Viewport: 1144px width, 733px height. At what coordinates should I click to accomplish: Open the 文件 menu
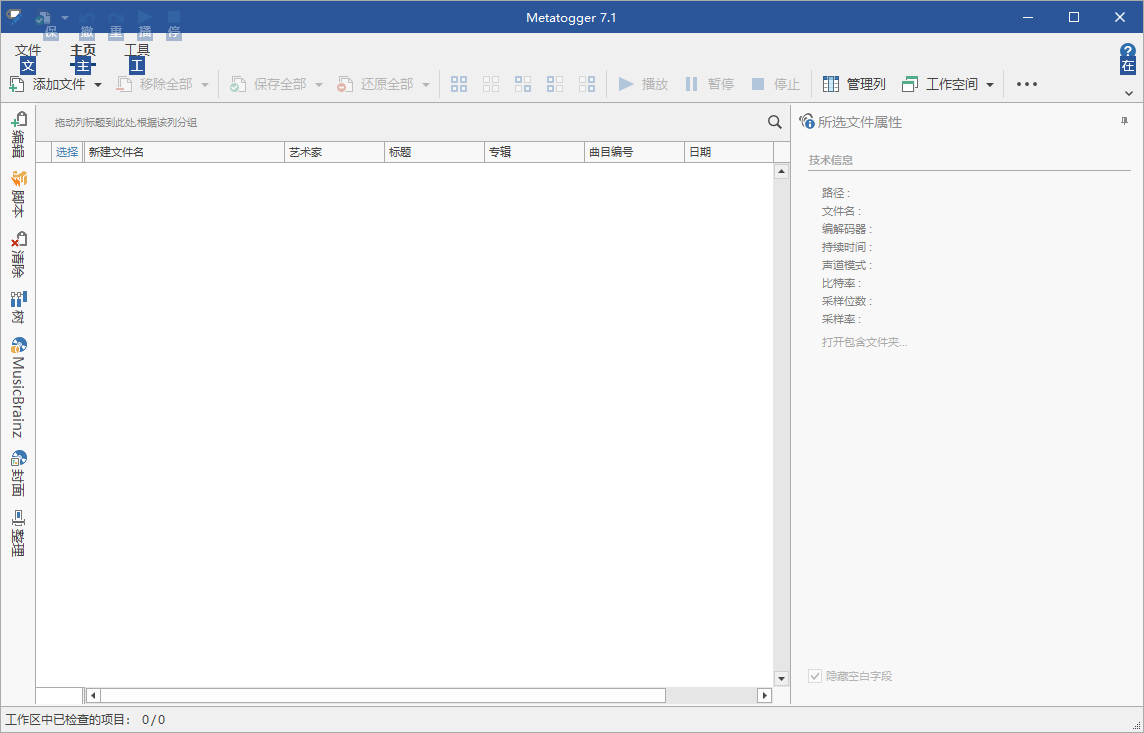(x=28, y=51)
